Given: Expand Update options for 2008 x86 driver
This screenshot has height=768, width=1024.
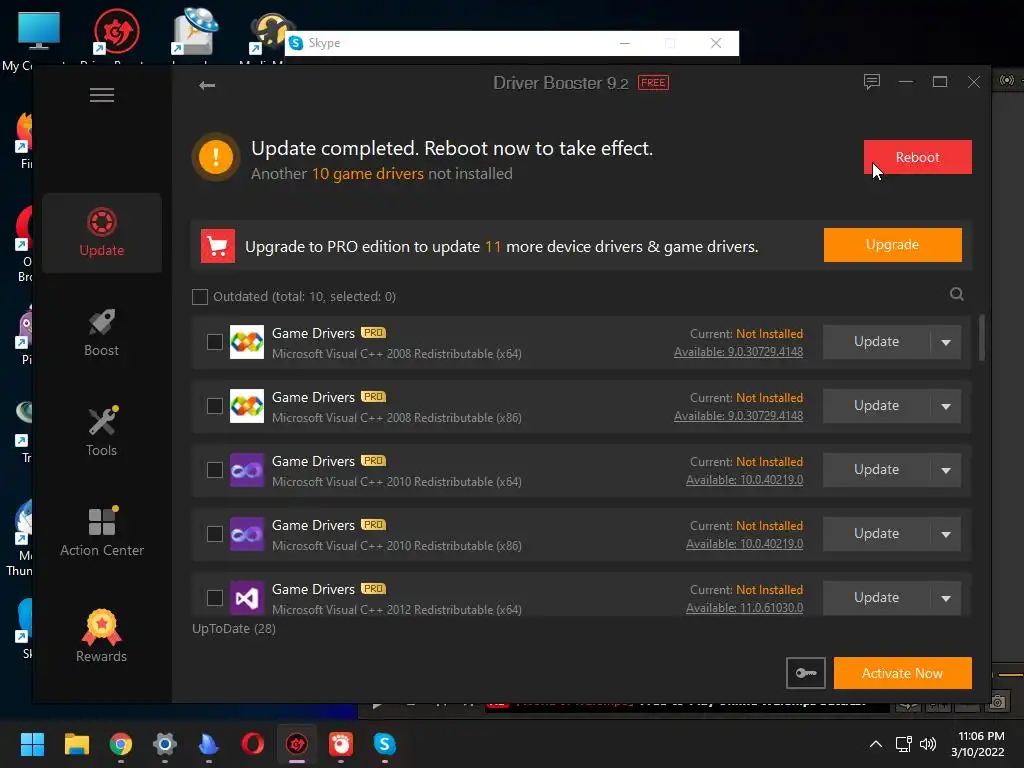Looking at the screenshot, I should click(x=946, y=406).
